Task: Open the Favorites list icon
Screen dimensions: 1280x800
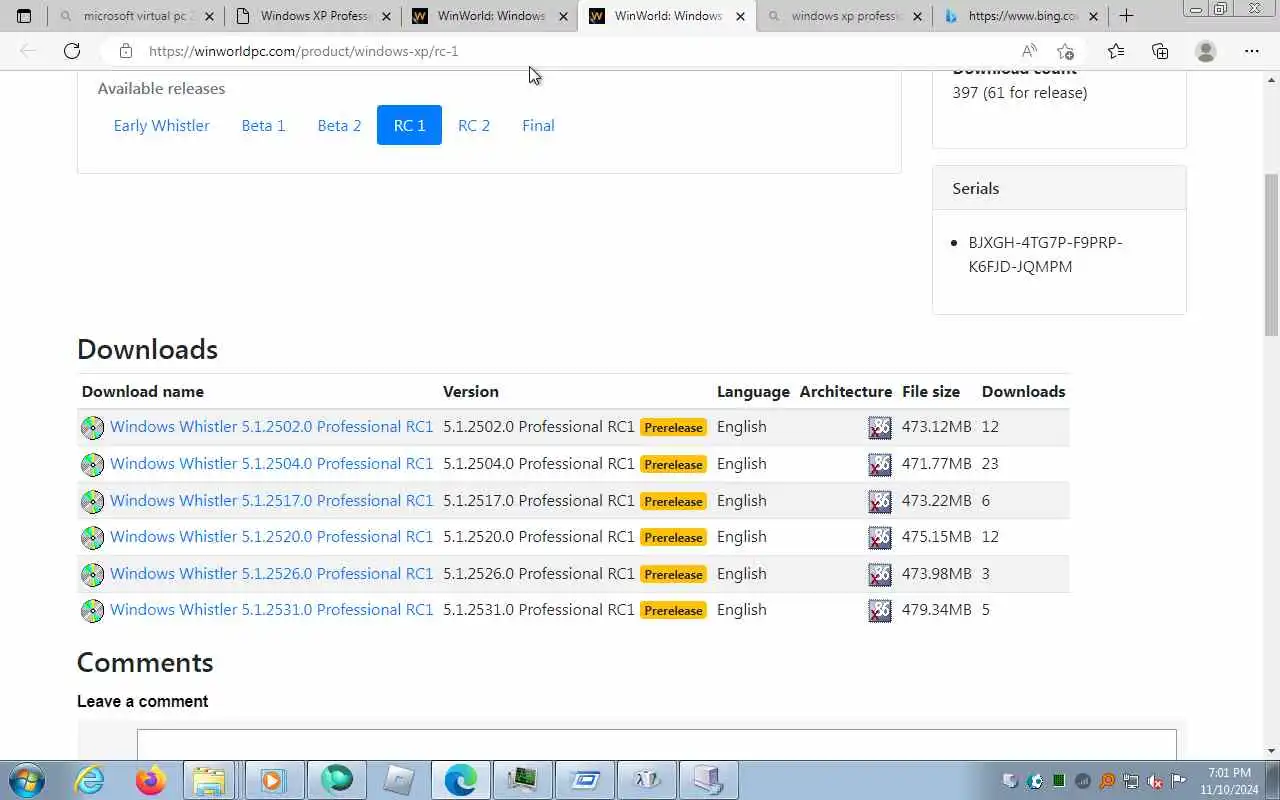Action: 1116,51
